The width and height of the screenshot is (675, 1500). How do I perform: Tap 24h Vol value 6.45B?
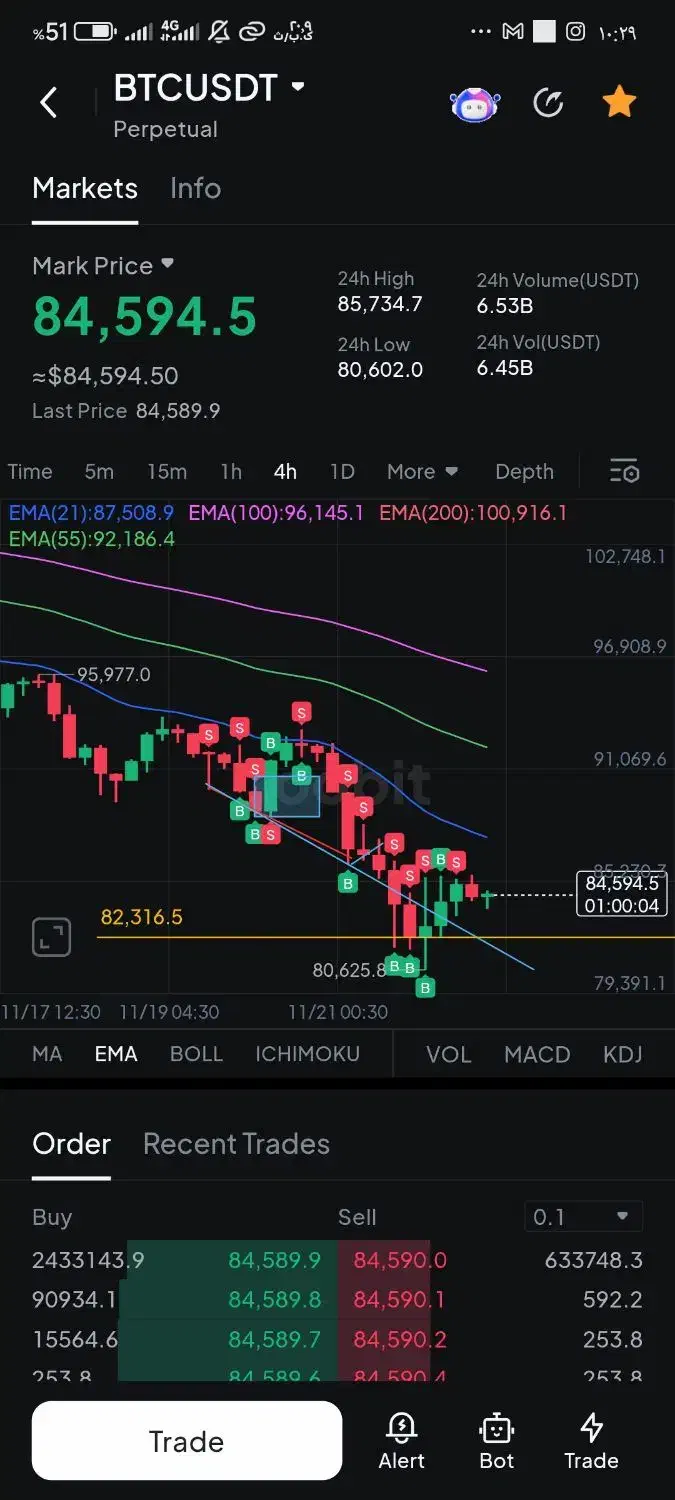click(505, 368)
